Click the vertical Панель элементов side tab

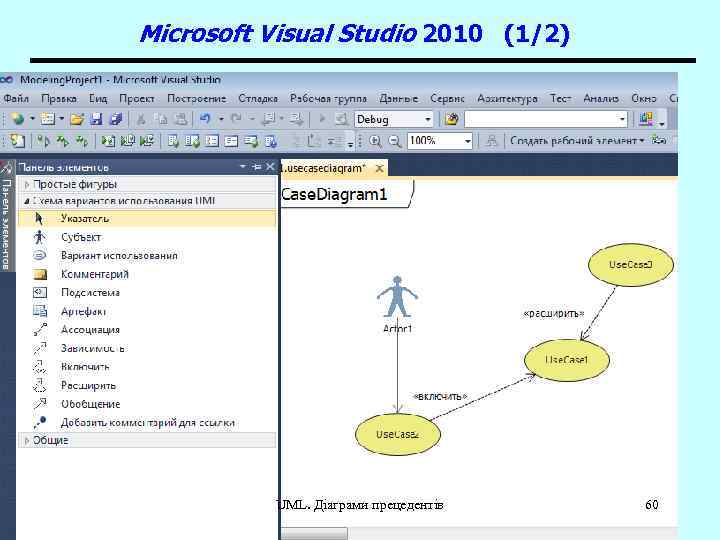[6, 216]
